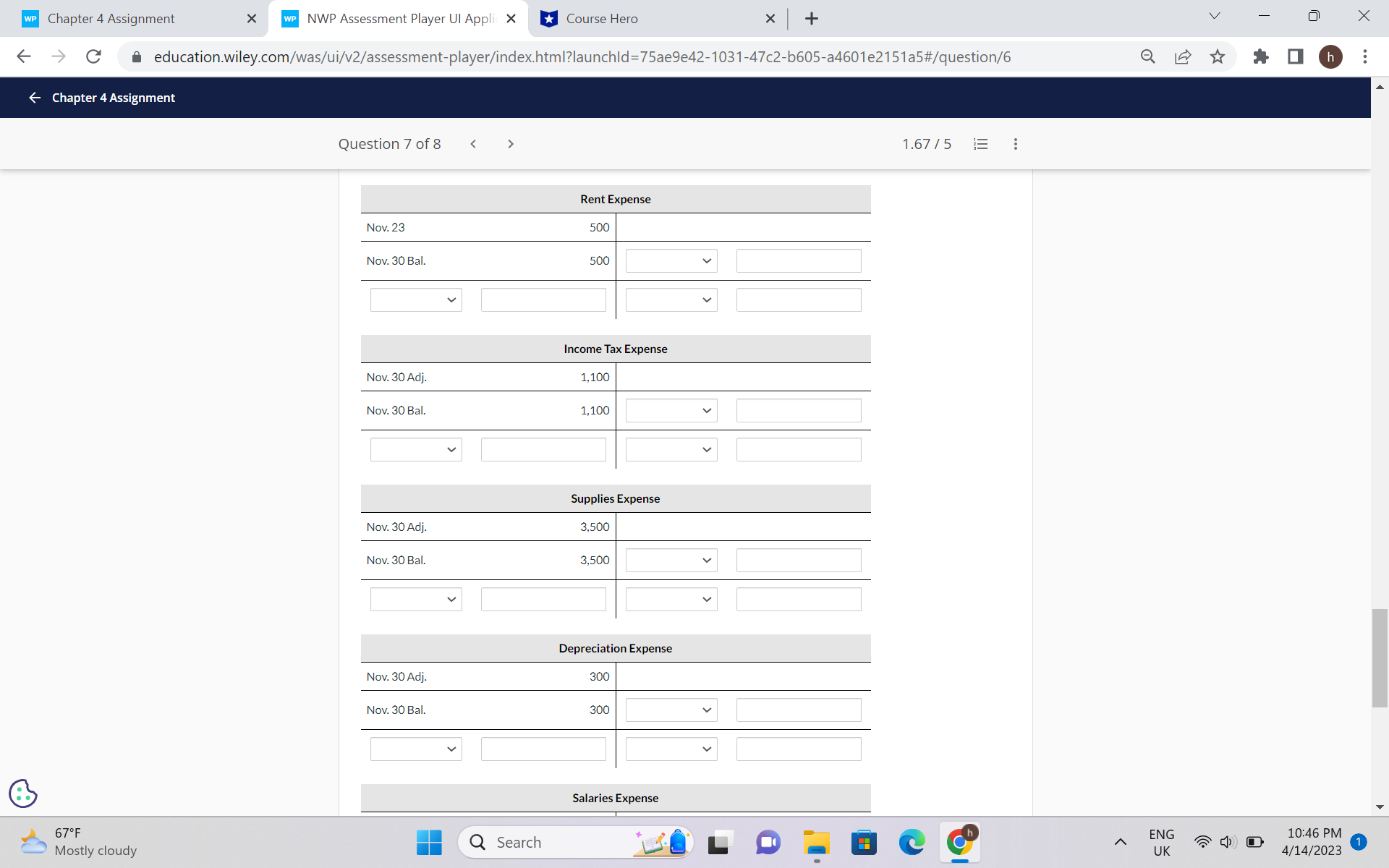Click the zoom magnifier icon in the address bar
The width and height of the screenshot is (1389, 868).
tap(1148, 56)
